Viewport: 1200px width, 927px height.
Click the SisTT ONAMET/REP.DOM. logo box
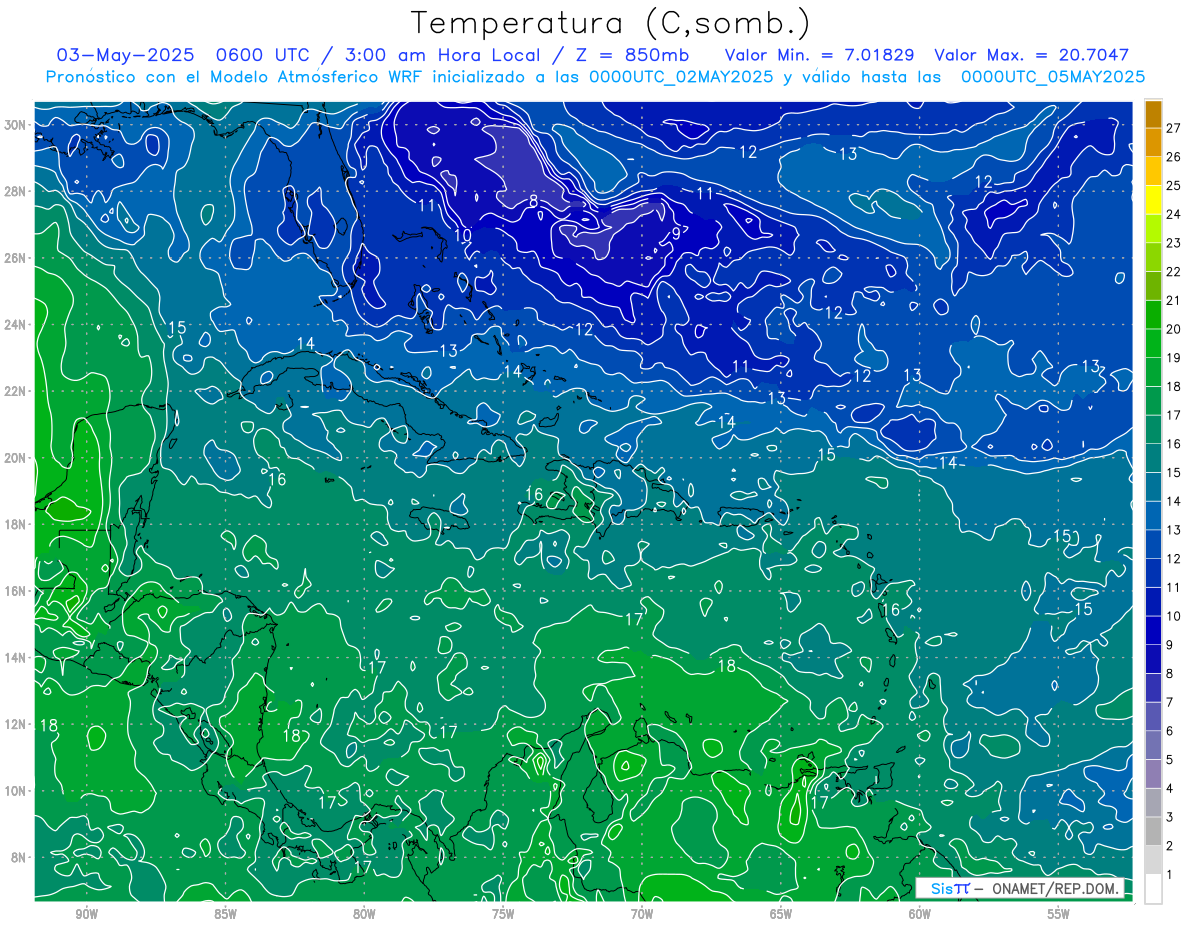pyautogui.click(x=1020, y=888)
